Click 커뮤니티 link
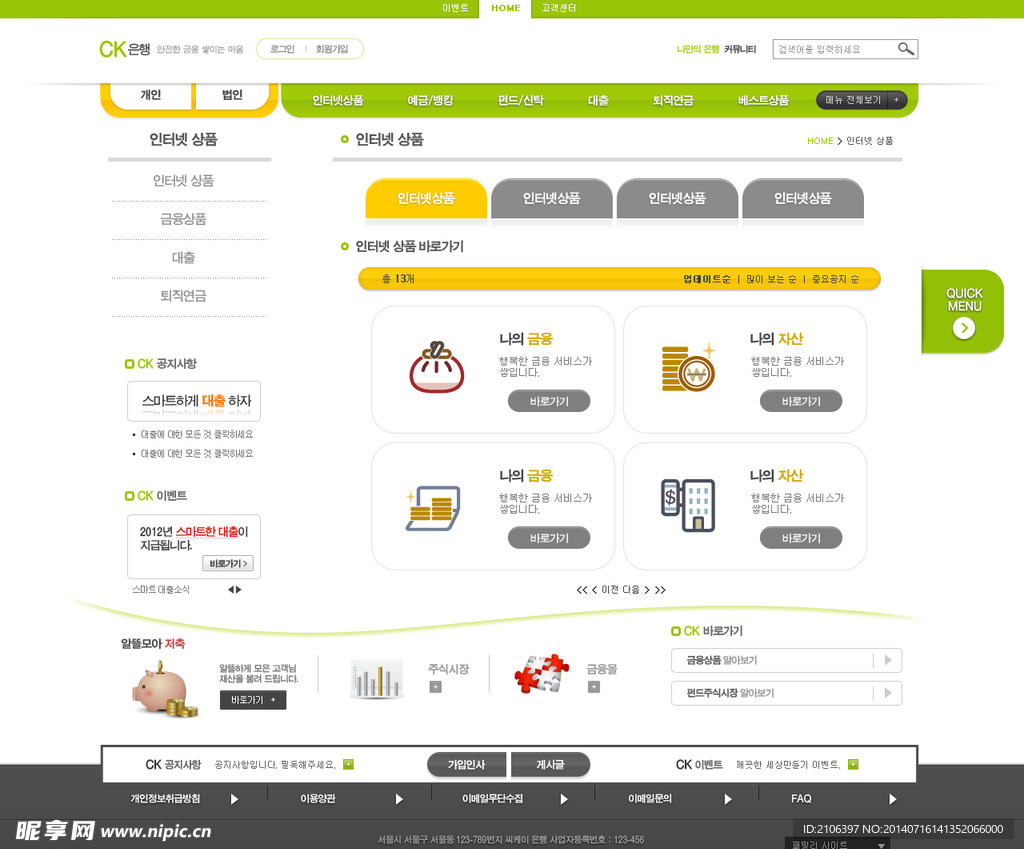The width and height of the screenshot is (1024, 849). [740, 49]
